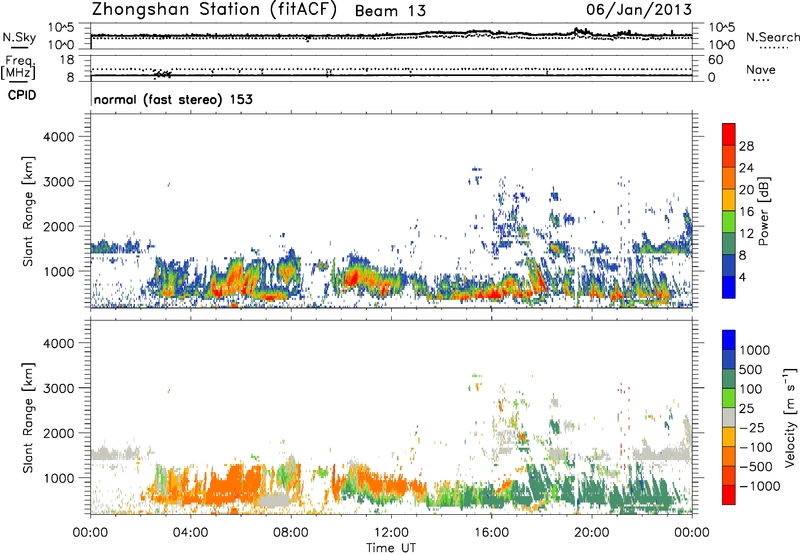Click the 'Power [dB]' colorbar label
This screenshot has width=800, height=554.
tap(763, 211)
